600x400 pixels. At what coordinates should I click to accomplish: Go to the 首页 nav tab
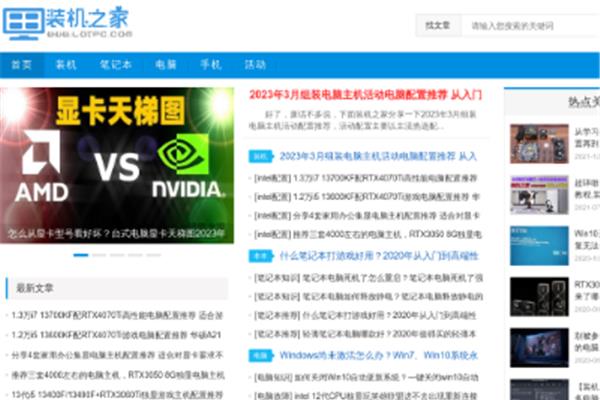click(21, 65)
